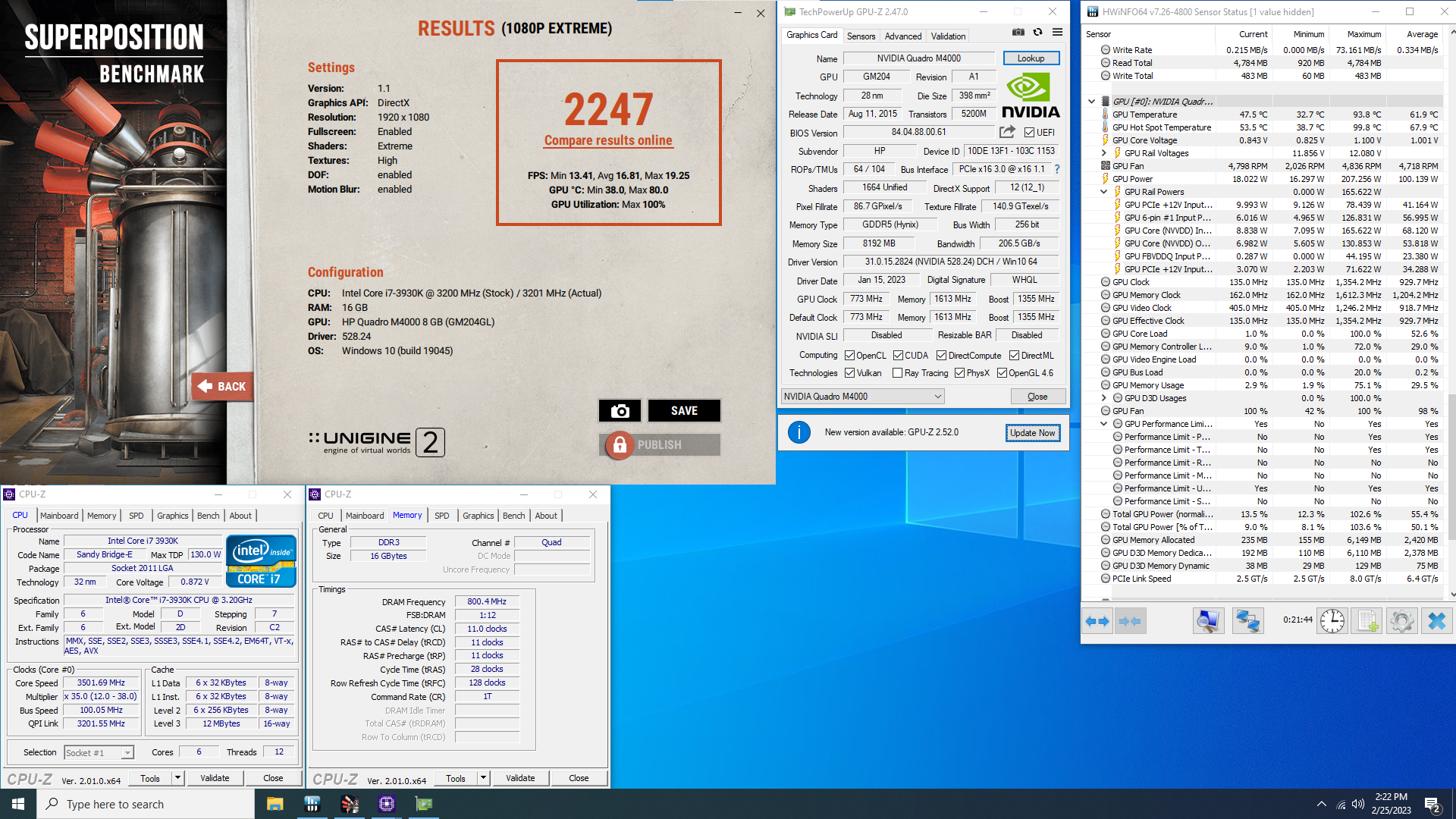This screenshot has width=1456, height=819.
Task: Open the SPD tab in CPU-Z Memory window
Action: click(442, 516)
